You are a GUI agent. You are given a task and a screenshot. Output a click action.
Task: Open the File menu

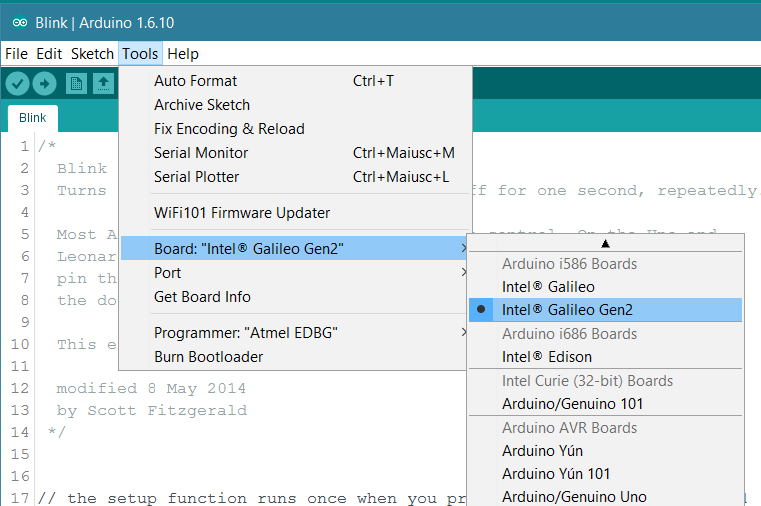tap(17, 54)
